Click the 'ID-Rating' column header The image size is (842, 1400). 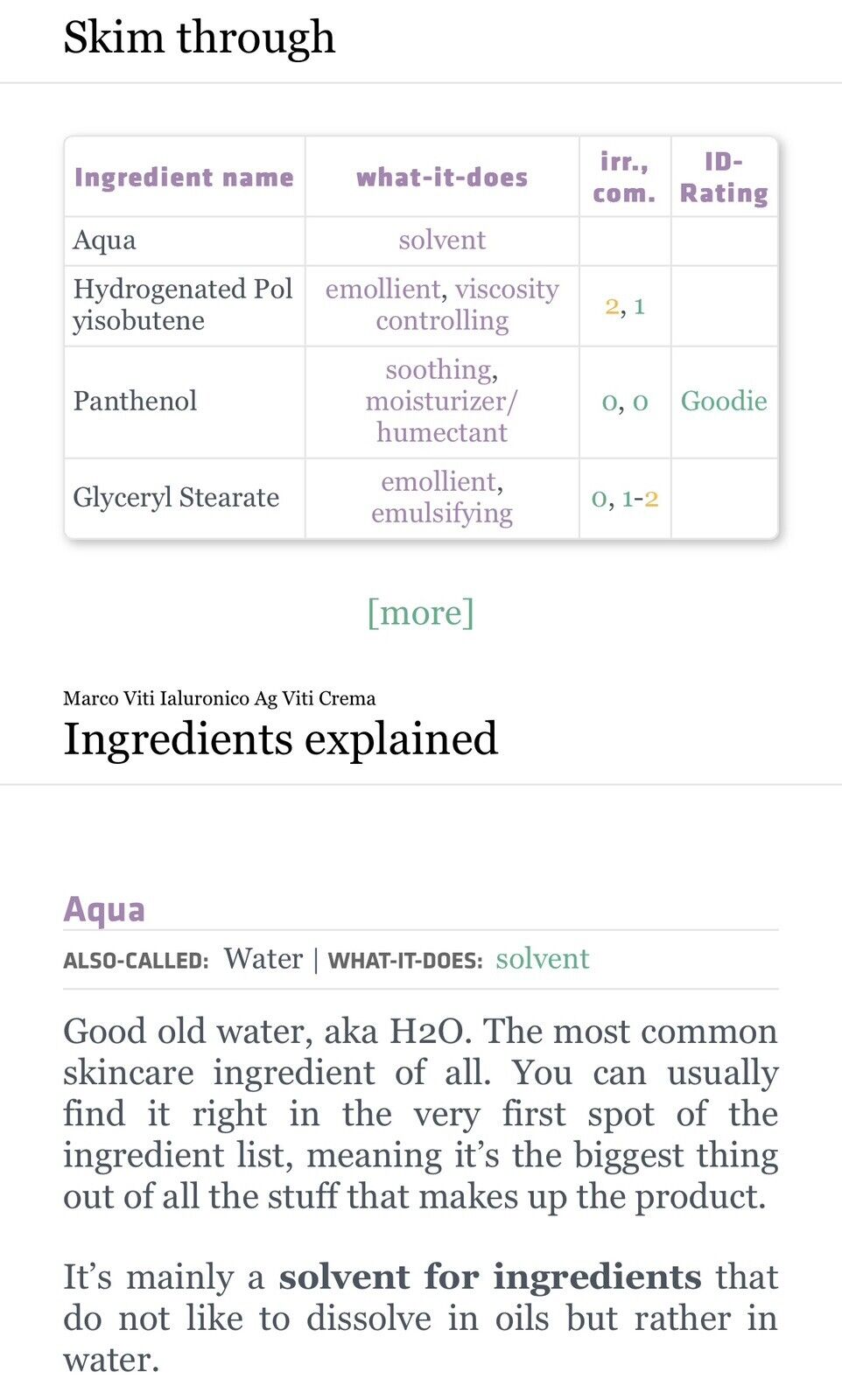[724, 178]
